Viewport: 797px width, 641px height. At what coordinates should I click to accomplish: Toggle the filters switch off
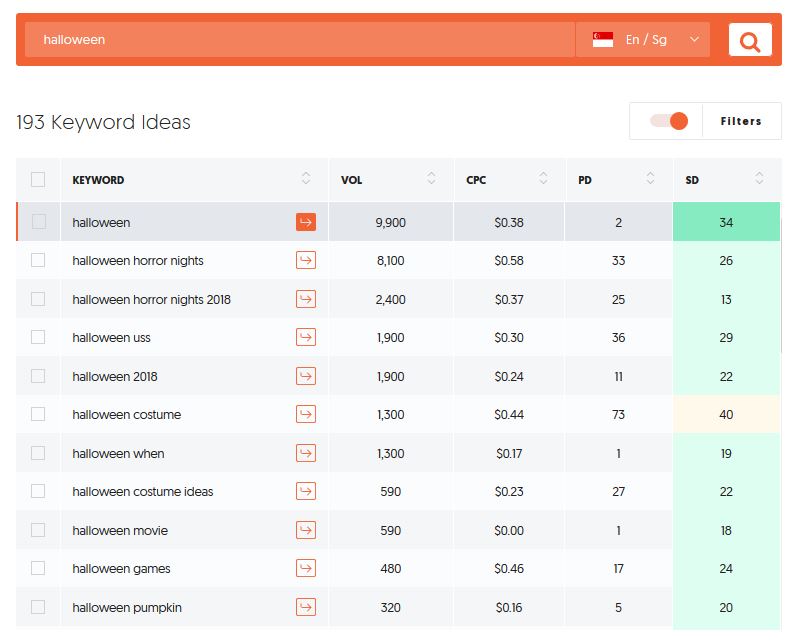[x=669, y=121]
